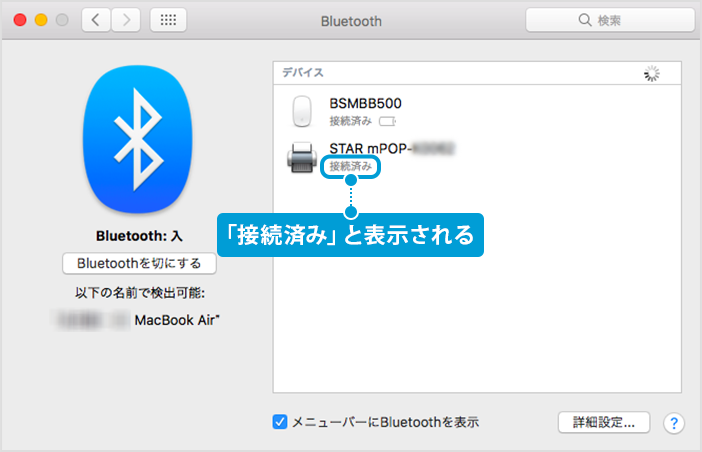This screenshot has width=702, height=452.
Task: Go forward with the right chevron button
Action: pyautogui.click(x=126, y=20)
